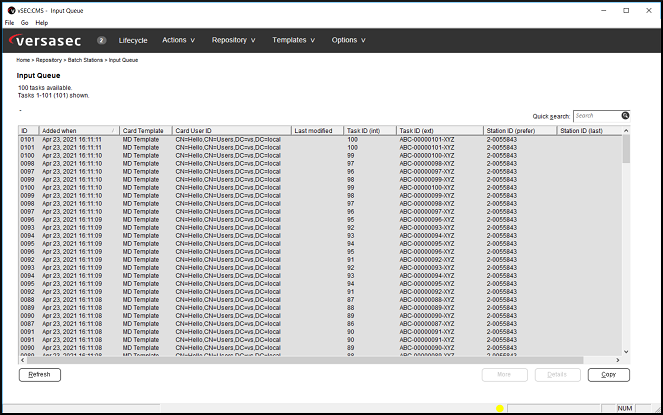
Task: Click the Versasec logo in header
Action: point(50,40)
